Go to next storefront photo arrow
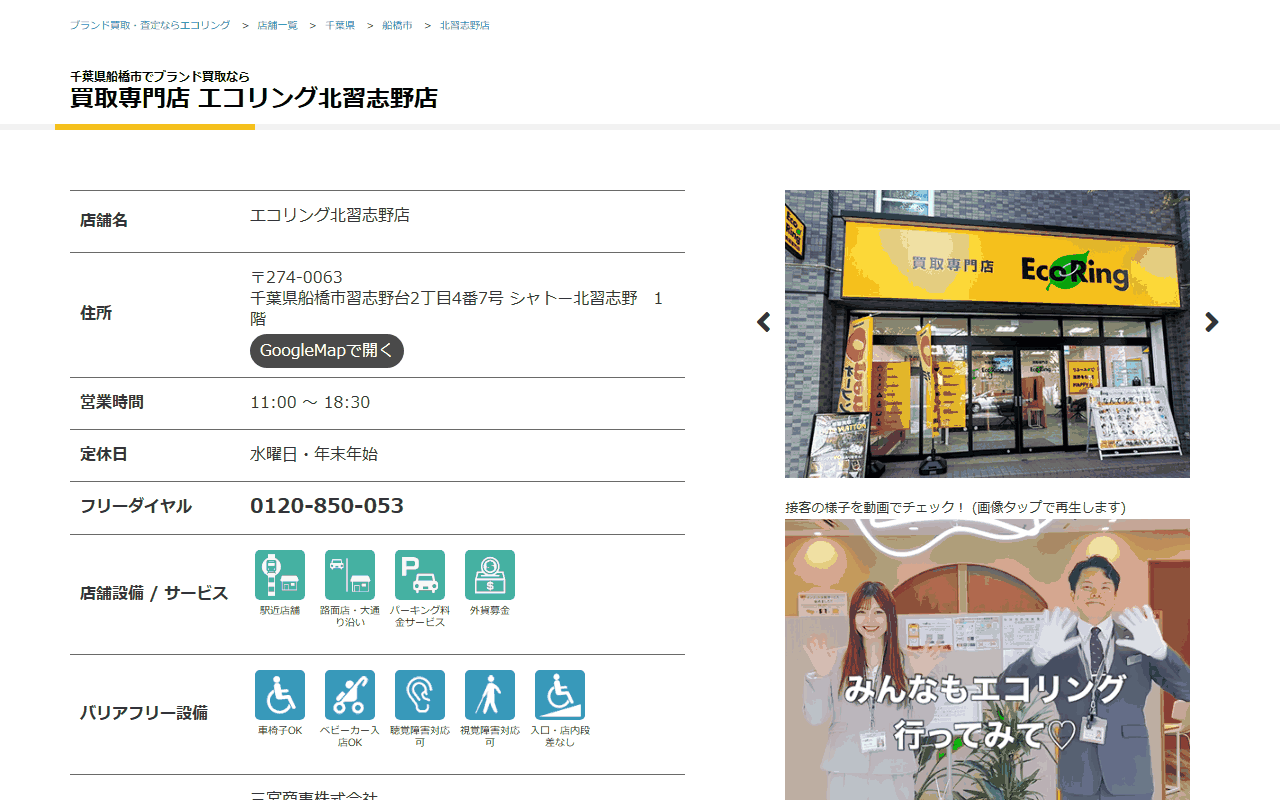Image resolution: width=1280 pixels, height=800 pixels. click(x=1212, y=322)
